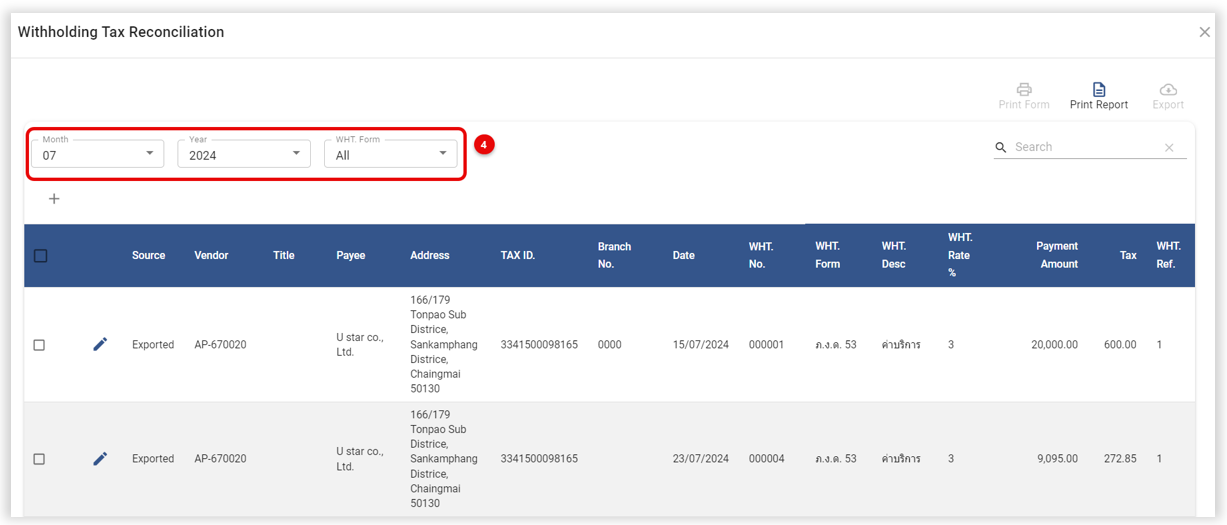Check the row dated 15/07/2024
The height and width of the screenshot is (525, 1227).
tap(40, 345)
